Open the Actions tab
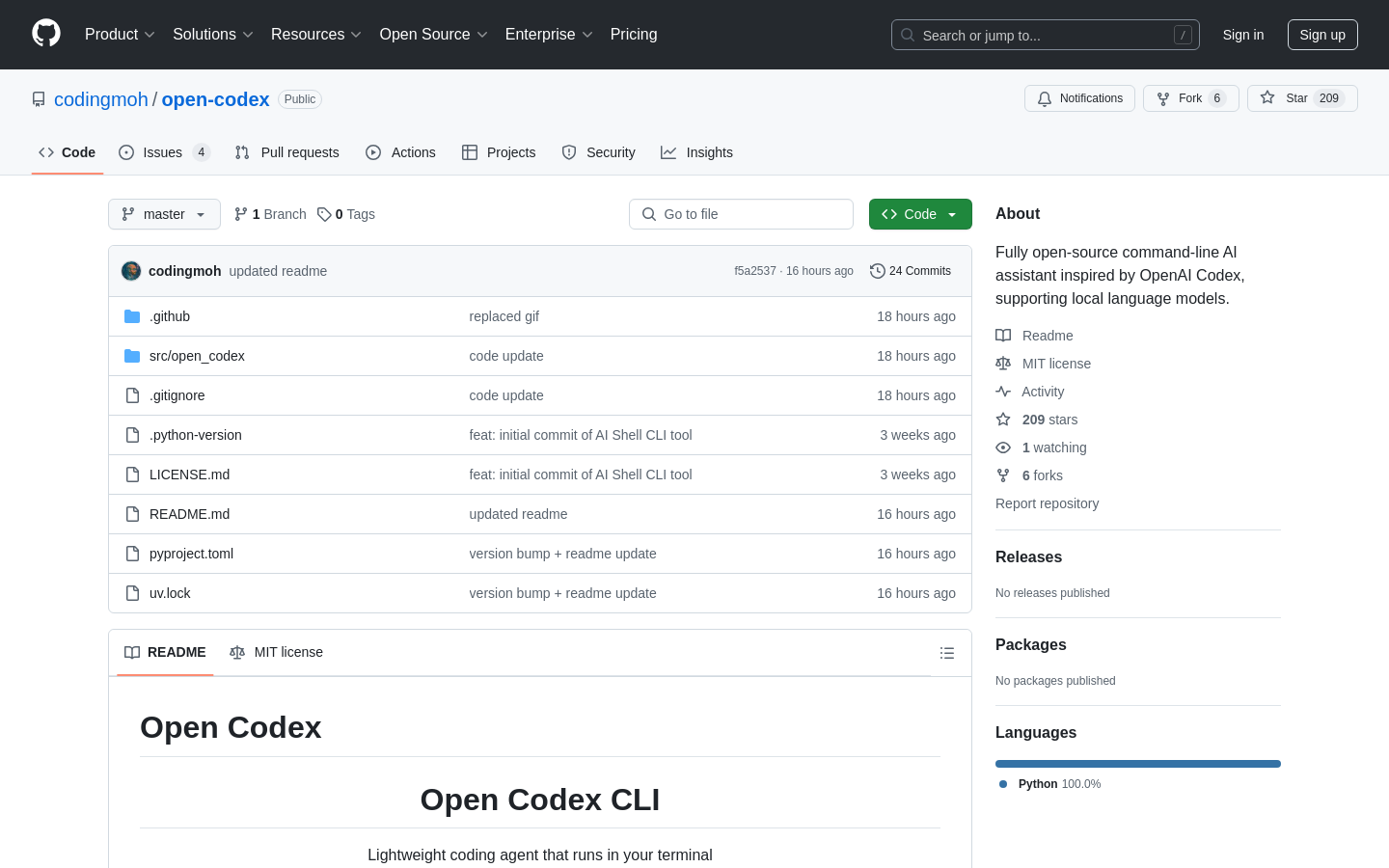 [400, 152]
